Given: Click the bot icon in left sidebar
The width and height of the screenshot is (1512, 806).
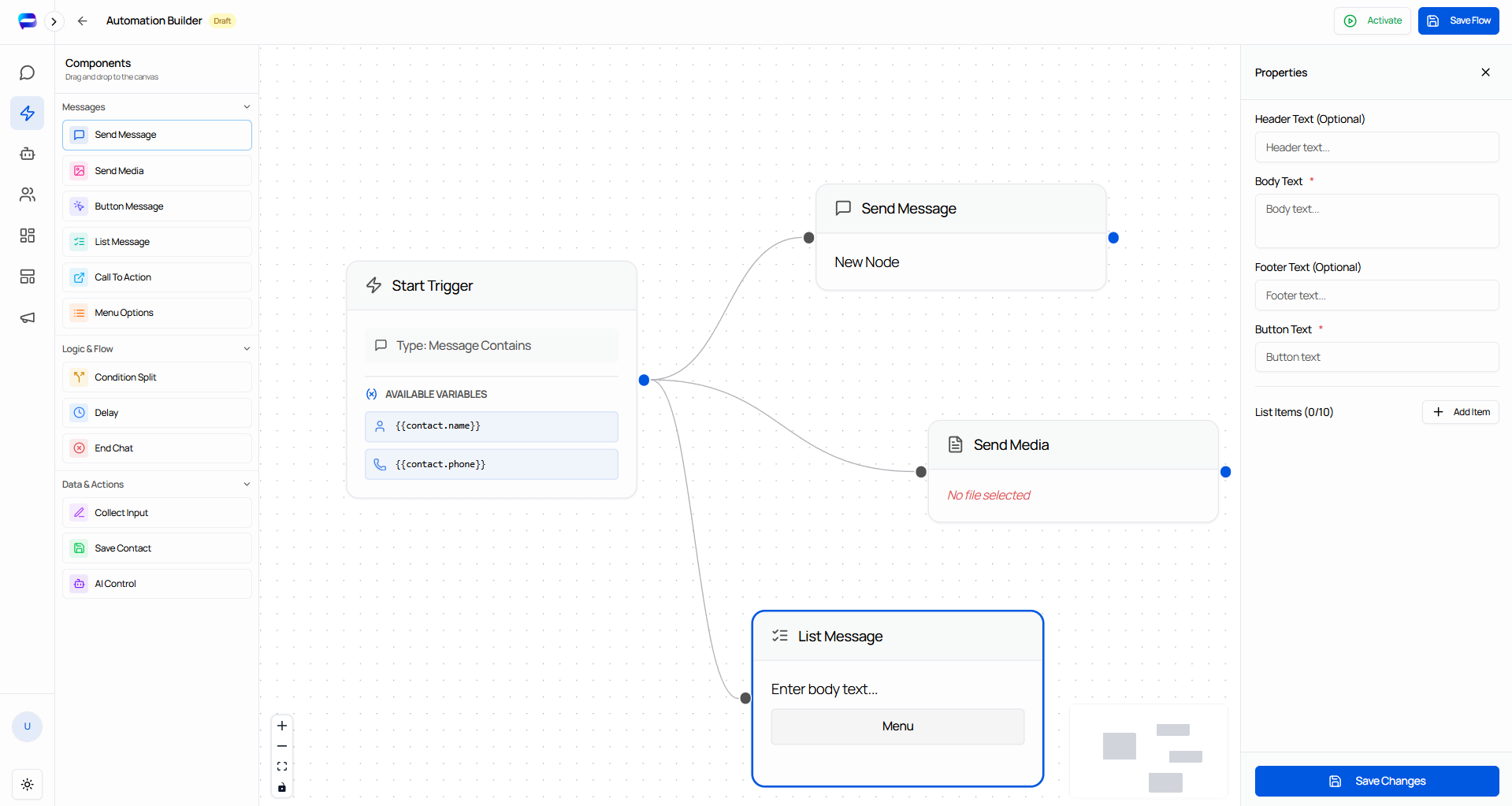Looking at the screenshot, I should 27,154.
